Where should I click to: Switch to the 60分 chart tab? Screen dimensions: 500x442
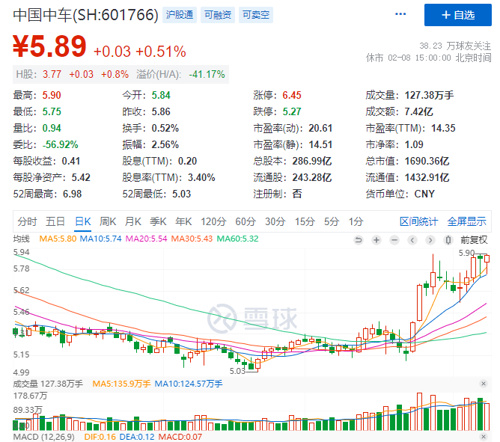[x=245, y=221]
